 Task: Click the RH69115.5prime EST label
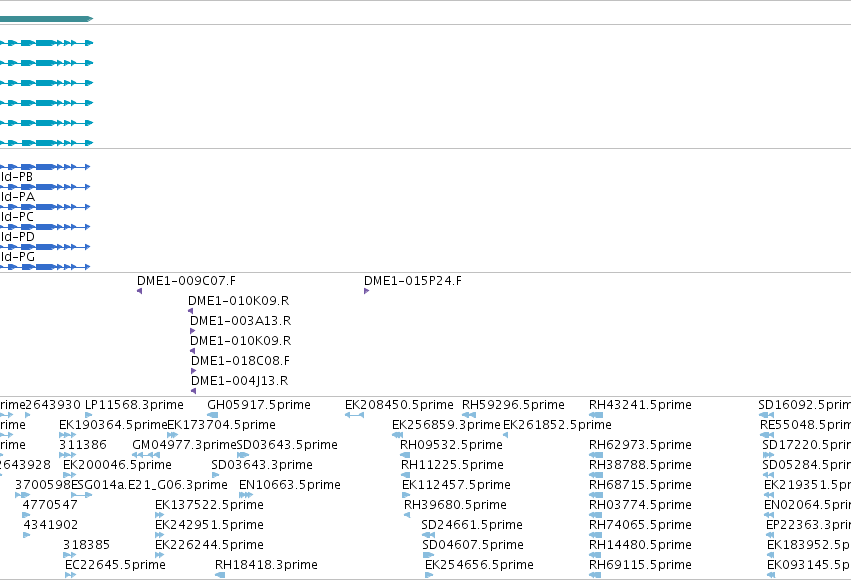click(640, 565)
